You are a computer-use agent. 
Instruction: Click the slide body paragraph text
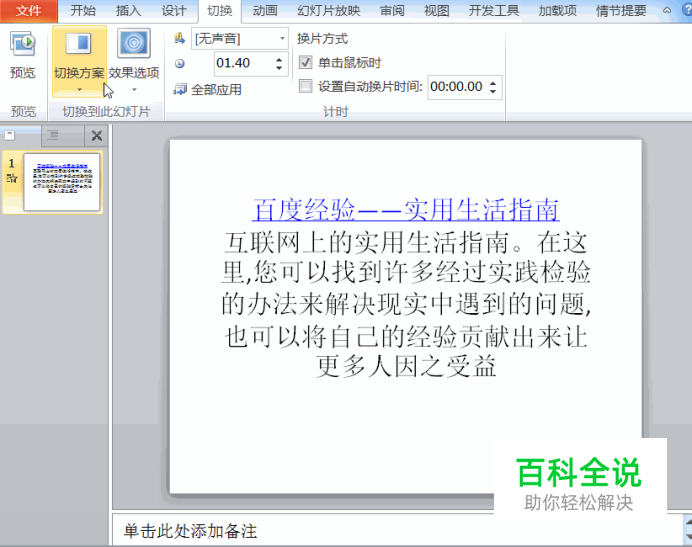(406, 304)
